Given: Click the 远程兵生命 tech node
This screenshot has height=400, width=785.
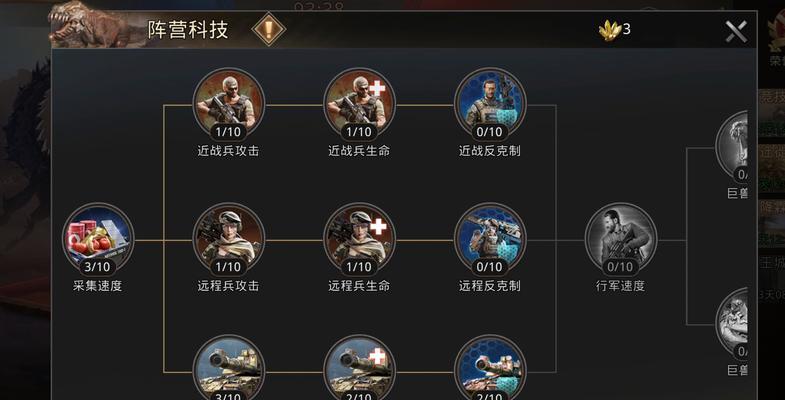Looking at the screenshot, I should (x=359, y=239).
